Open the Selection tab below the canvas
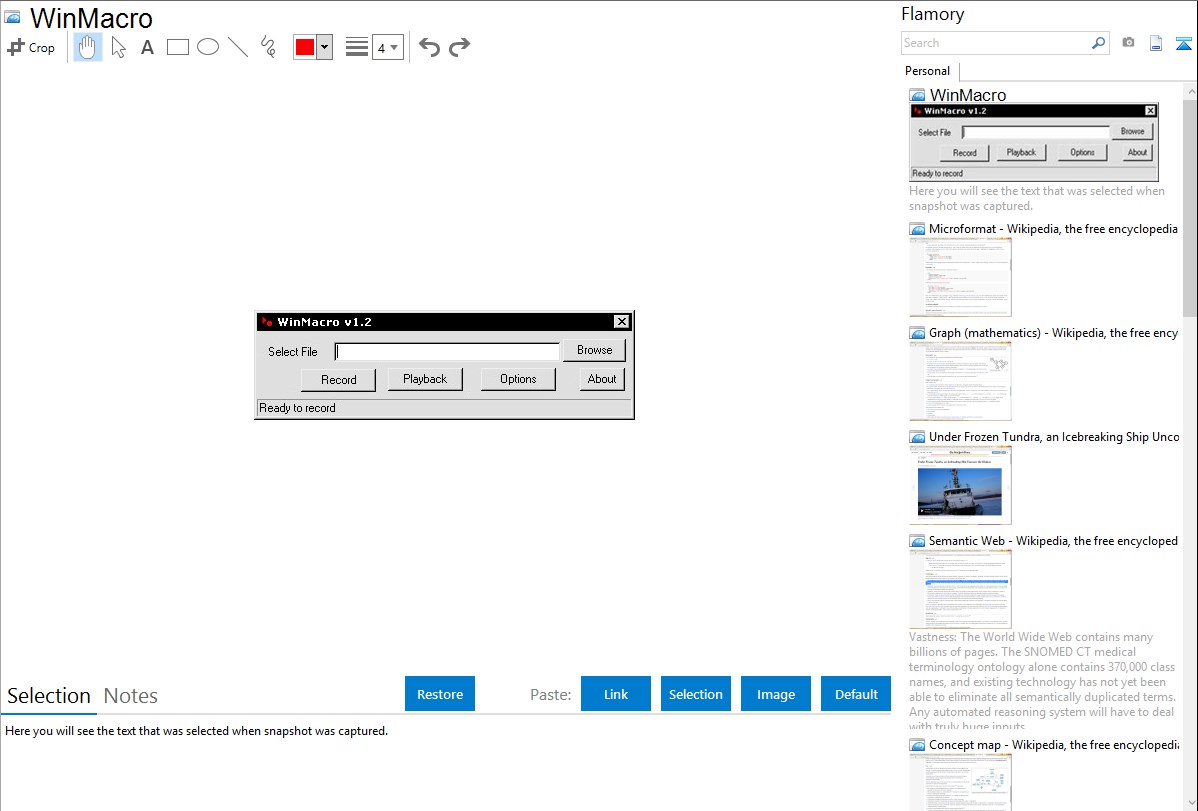1198x811 pixels. (x=49, y=696)
